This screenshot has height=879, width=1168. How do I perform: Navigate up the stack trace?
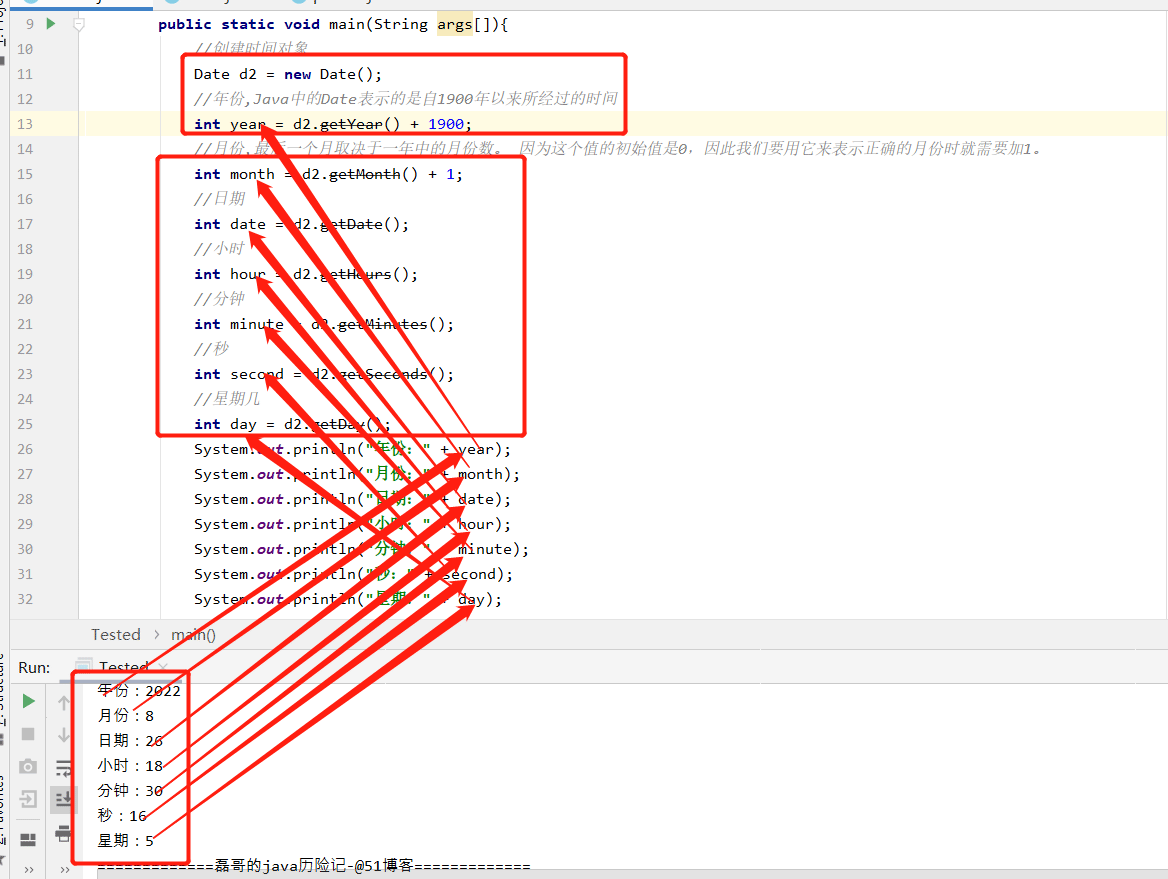click(x=63, y=702)
